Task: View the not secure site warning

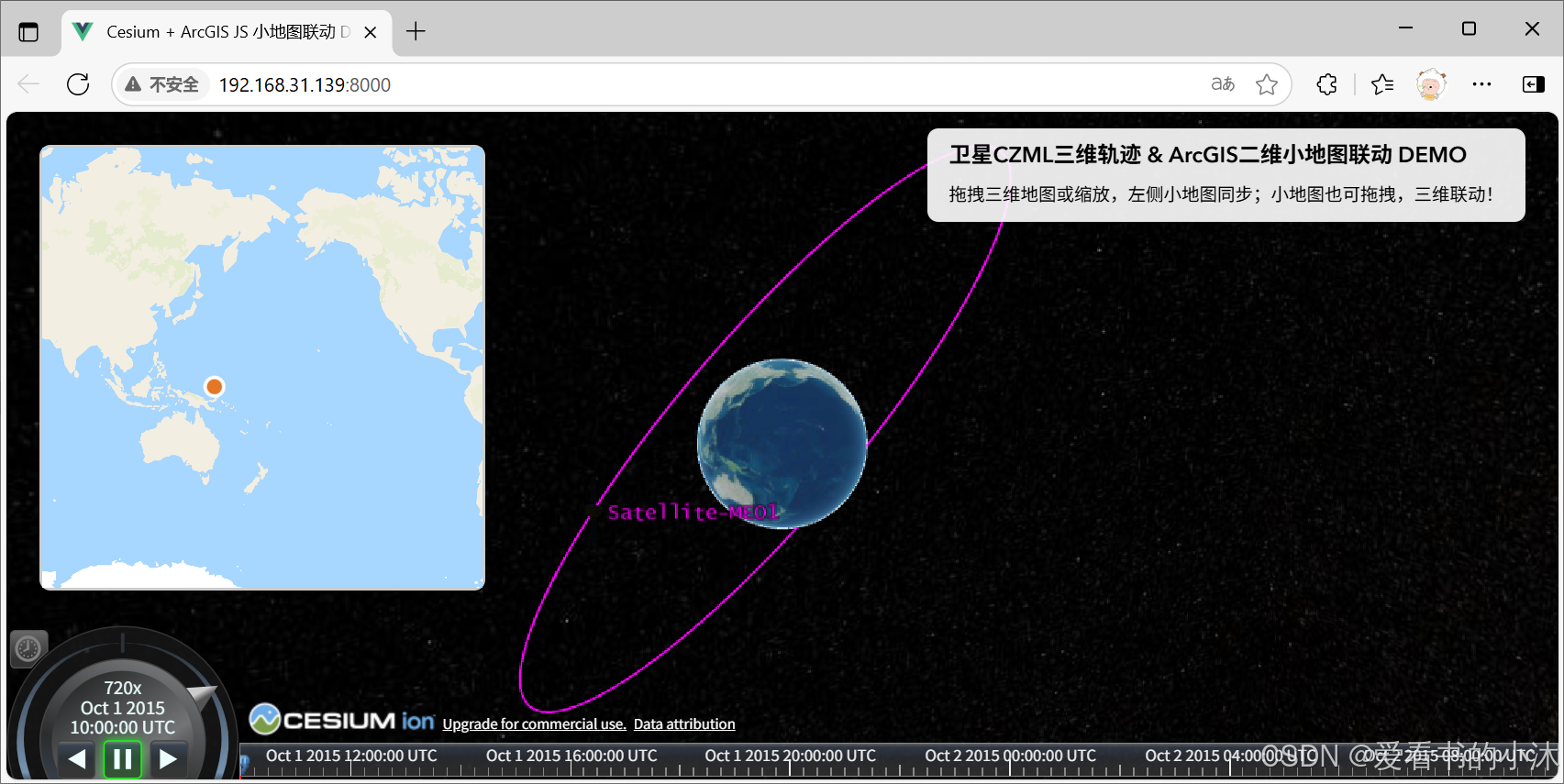Action: pyautogui.click(x=162, y=84)
